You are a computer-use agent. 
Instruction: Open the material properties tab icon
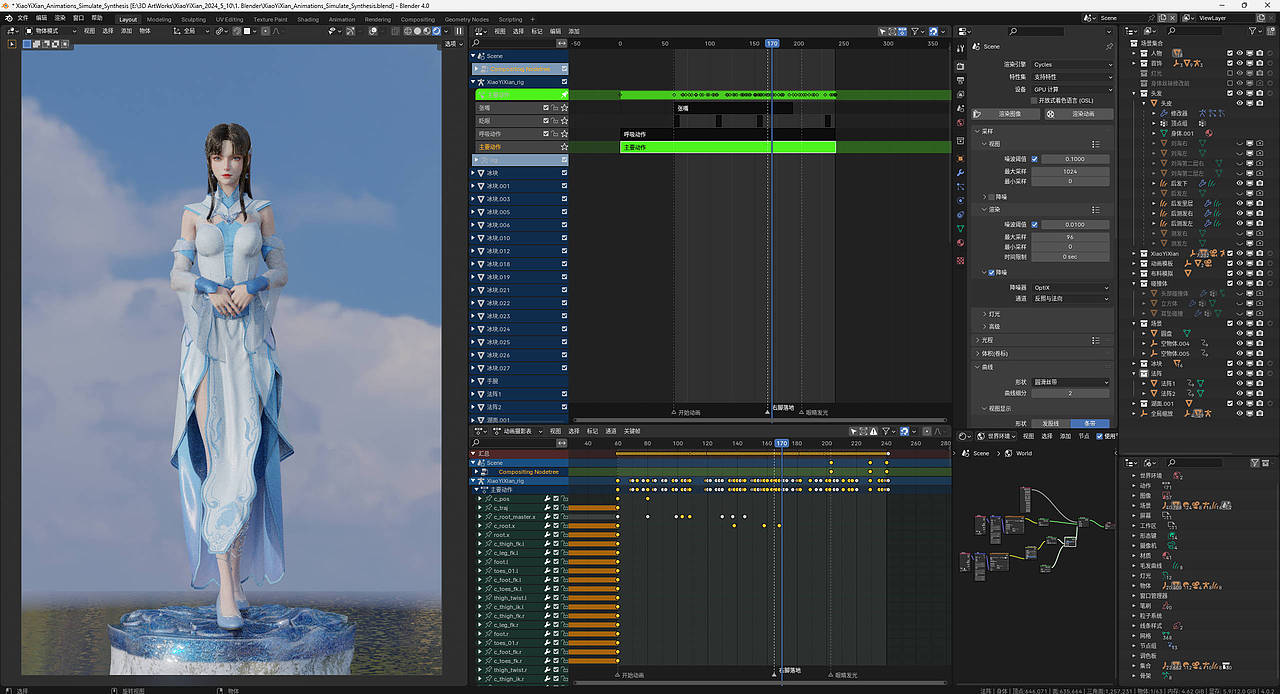click(961, 243)
